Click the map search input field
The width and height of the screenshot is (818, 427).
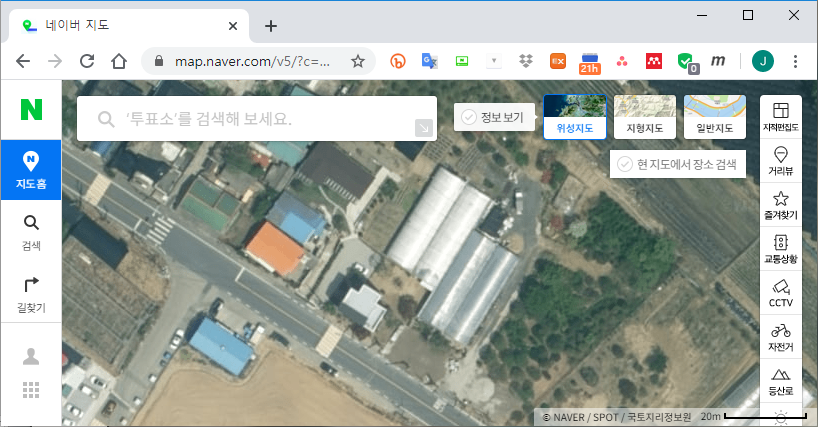click(257, 119)
